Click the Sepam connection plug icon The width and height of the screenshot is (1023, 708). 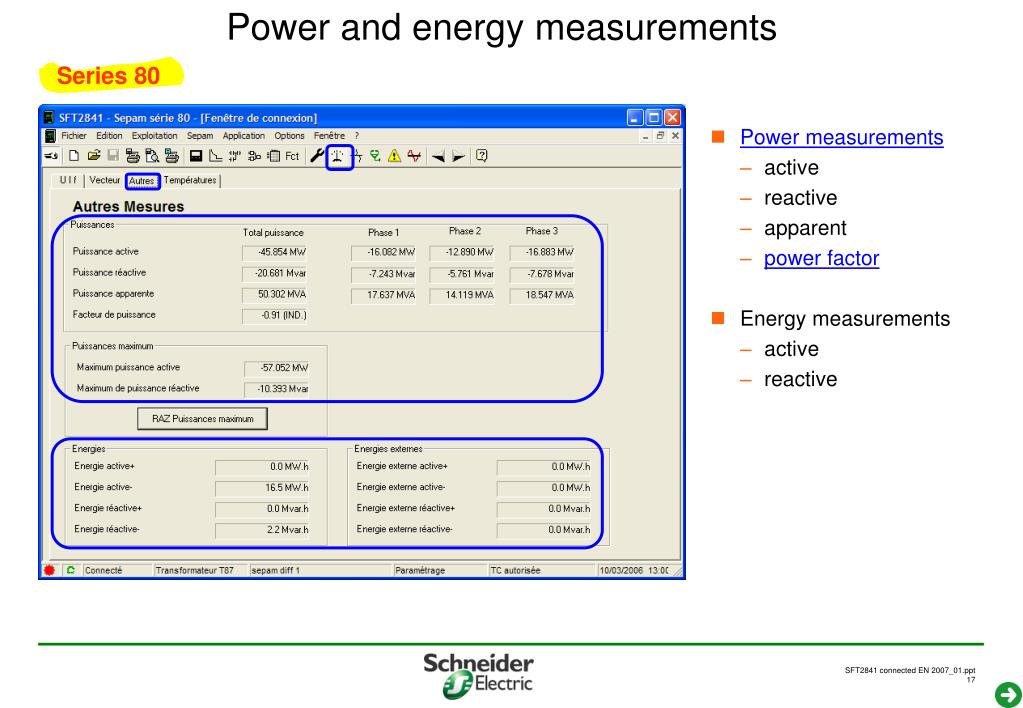point(51,156)
